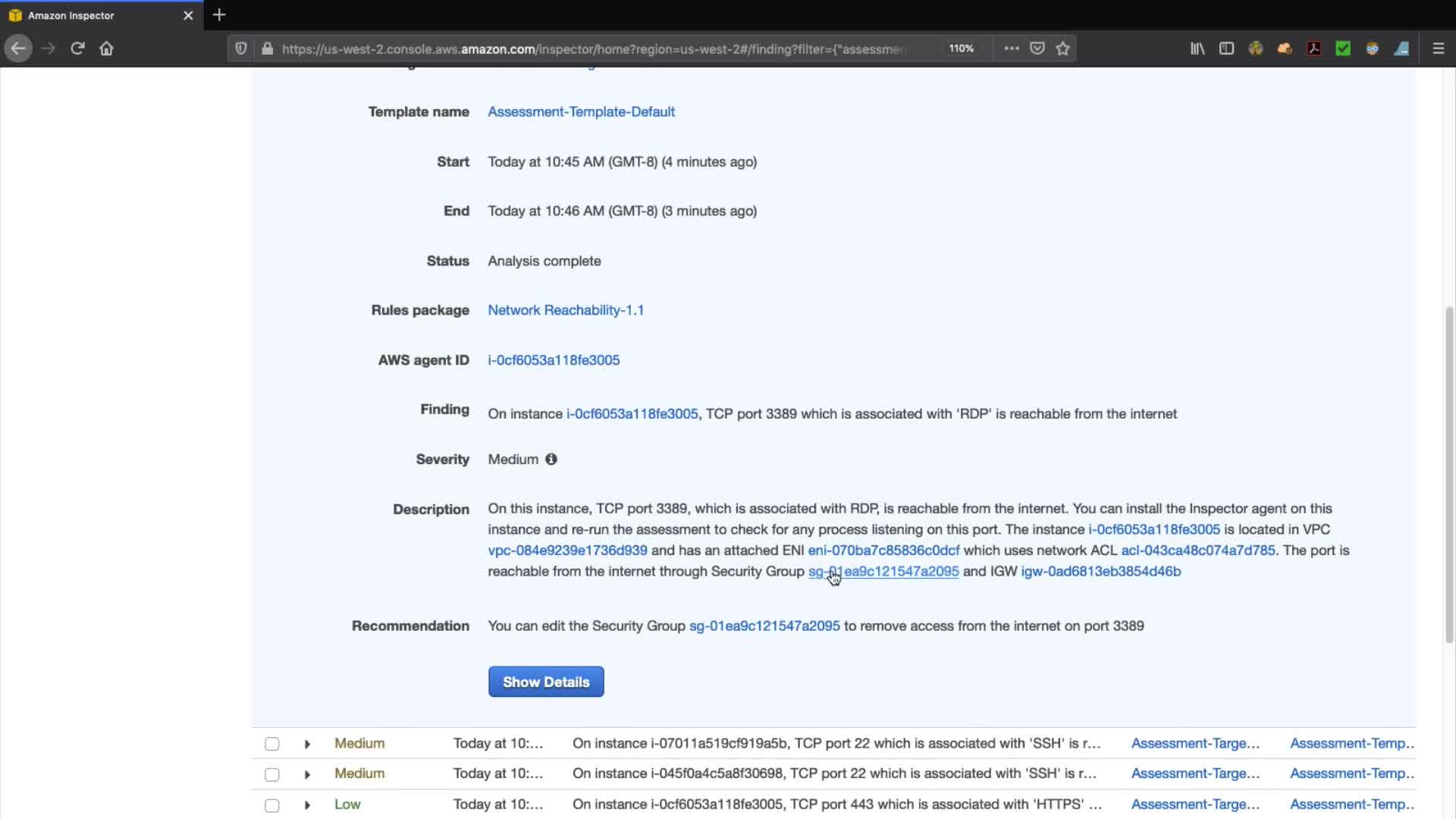Check the box for instance i-07011a519cf919a5b finding
Image resolution: width=1456 pixels, height=819 pixels.
pyautogui.click(x=272, y=744)
